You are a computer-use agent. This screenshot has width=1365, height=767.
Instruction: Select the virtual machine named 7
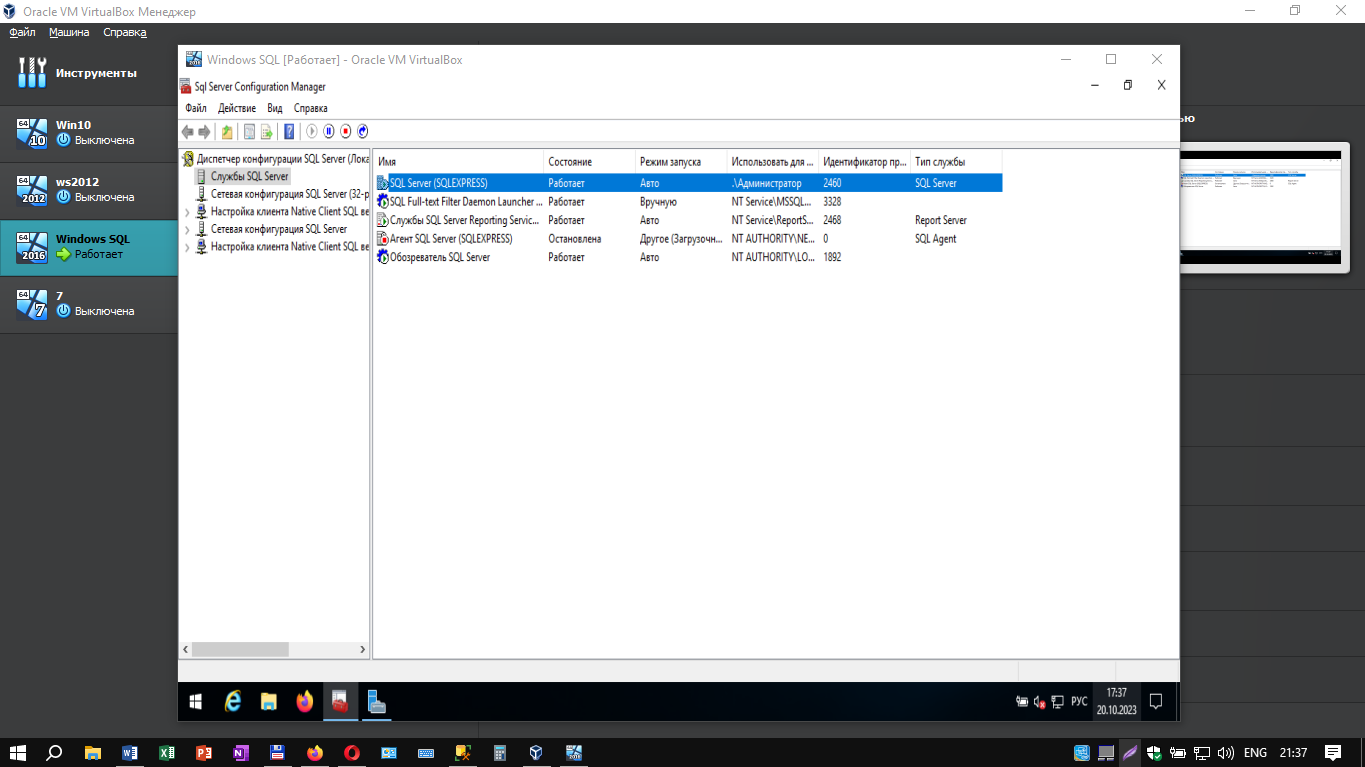89,304
